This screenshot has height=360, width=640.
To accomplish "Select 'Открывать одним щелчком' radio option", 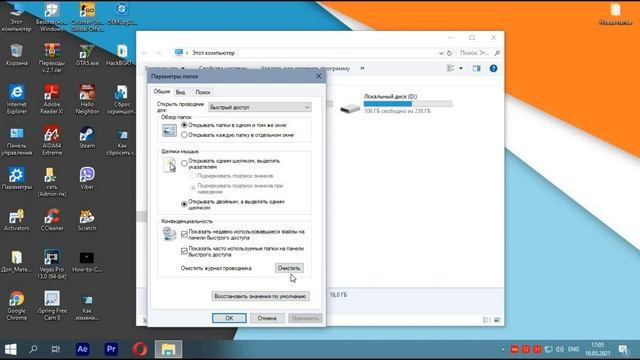I will point(184,164).
